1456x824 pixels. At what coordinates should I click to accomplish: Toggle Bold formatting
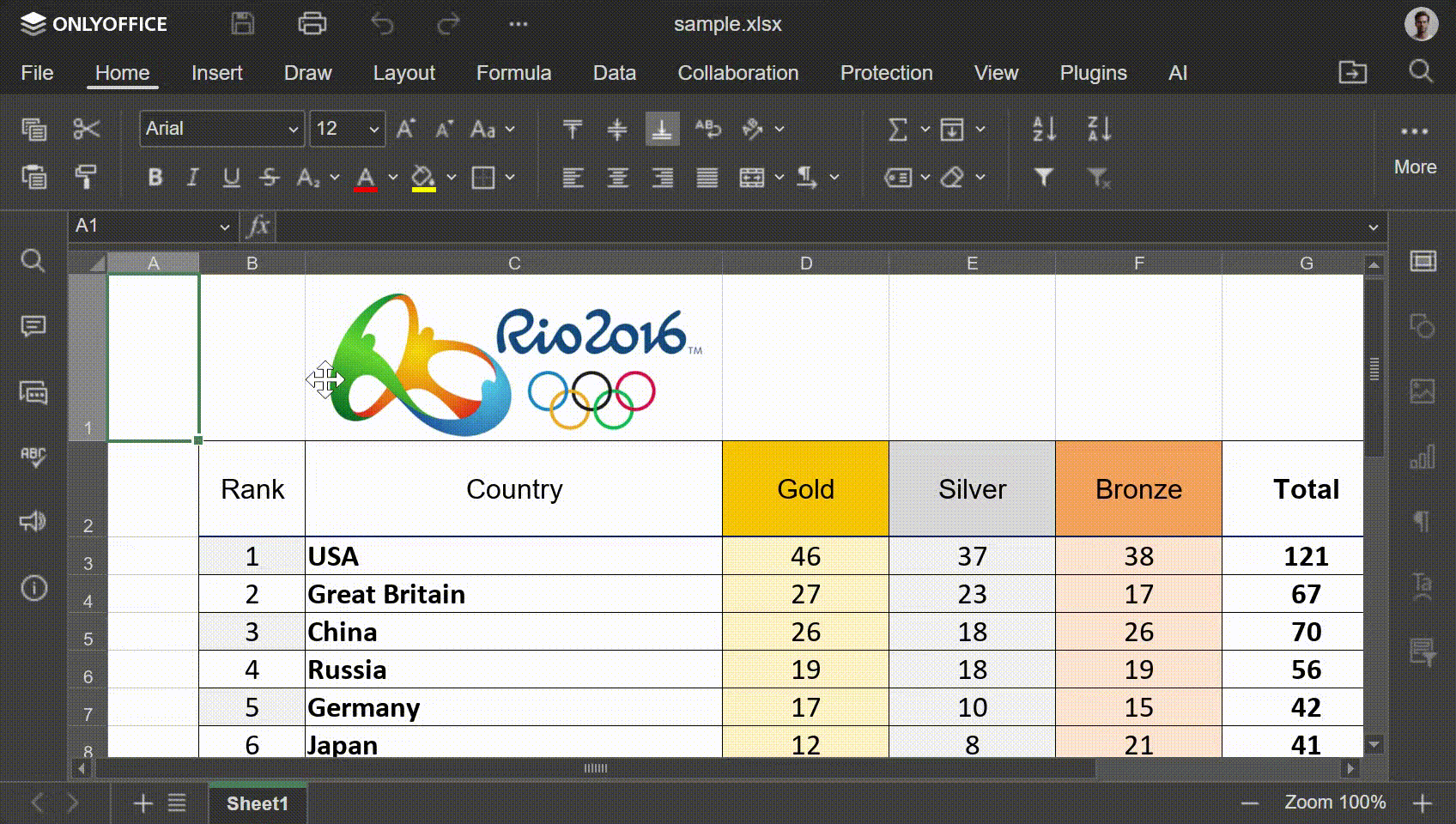tap(155, 177)
